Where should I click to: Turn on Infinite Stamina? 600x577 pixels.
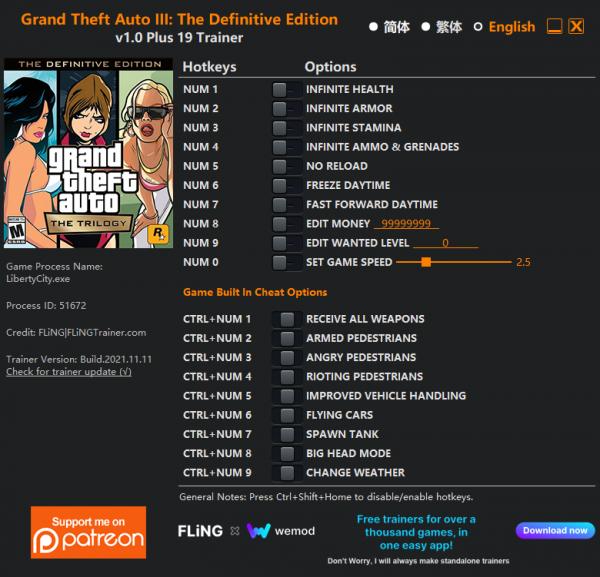pyautogui.click(x=287, y=128)
